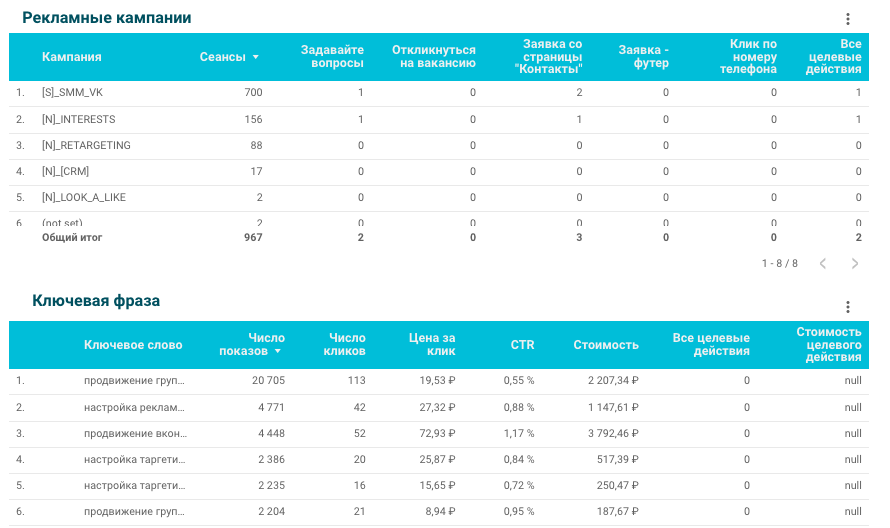Go to next page of campaigns table
The width and height of the screenshot is (890, 528).
(x=854, y=263)
